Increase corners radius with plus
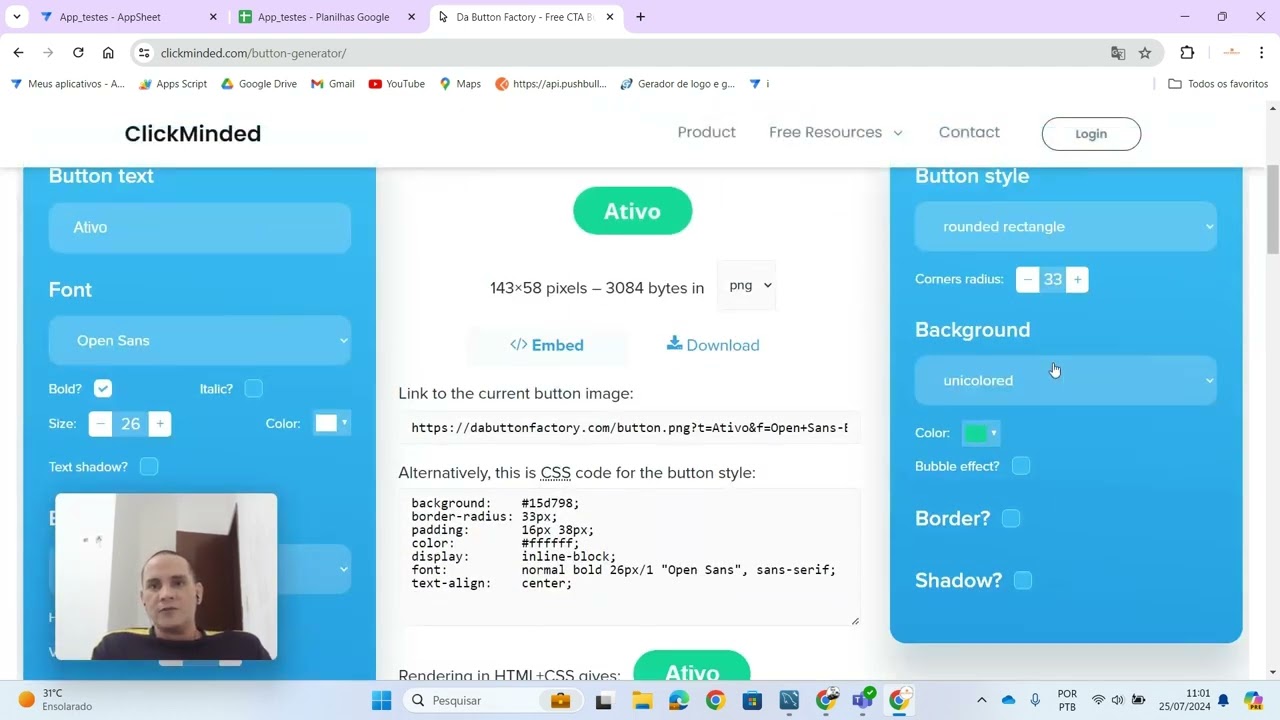 tap(1077, 280)
